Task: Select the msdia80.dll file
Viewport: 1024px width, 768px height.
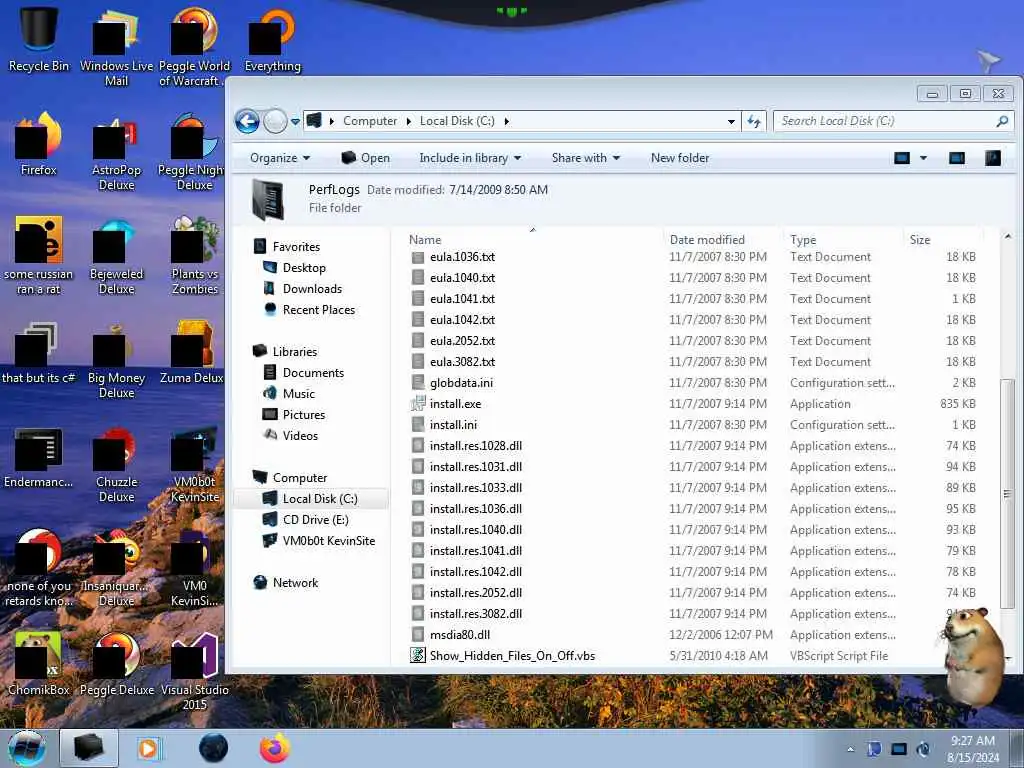Action: [460, 635]
